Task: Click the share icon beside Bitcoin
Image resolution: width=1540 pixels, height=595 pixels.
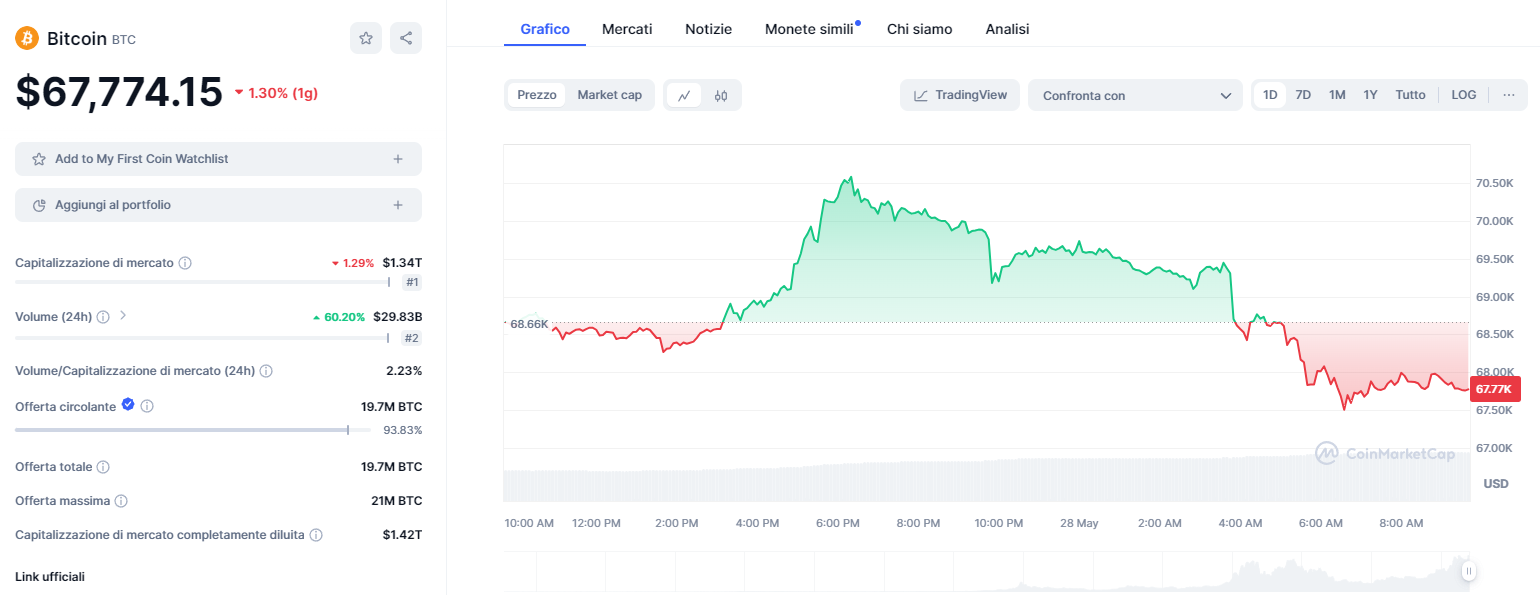Action: click(x=406, y=38)
